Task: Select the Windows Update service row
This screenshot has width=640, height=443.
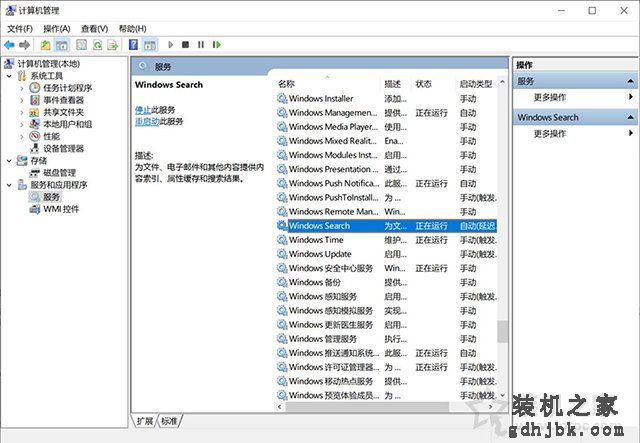Action: [x=386, y=254]
